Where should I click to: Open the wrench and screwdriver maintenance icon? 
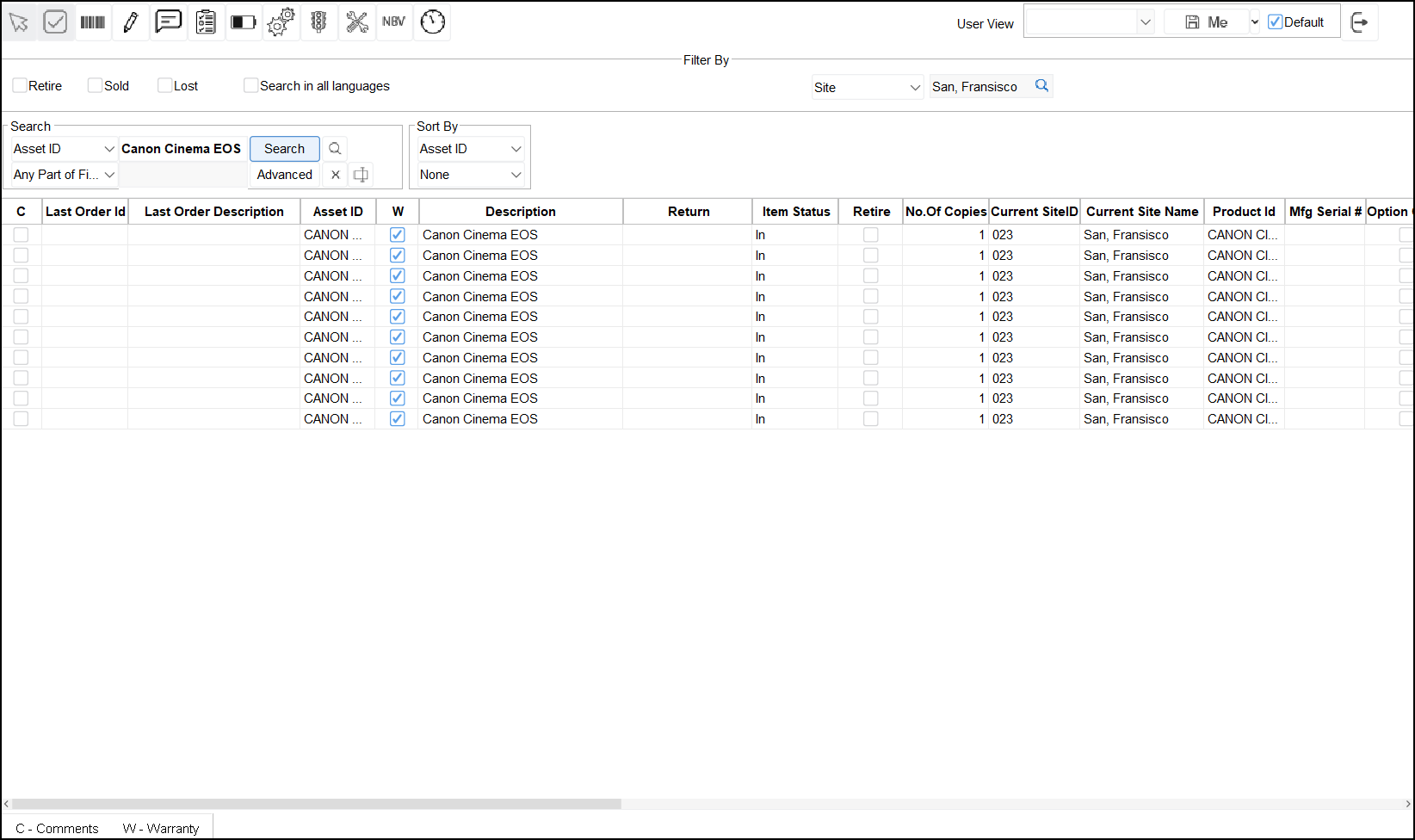tap(356, 22)
